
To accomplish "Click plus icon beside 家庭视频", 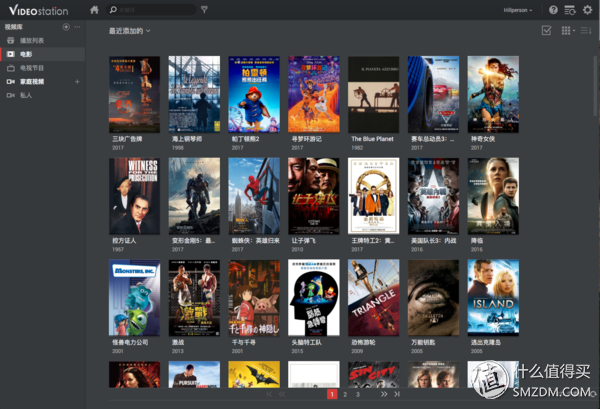I will [x=77, y=81].
